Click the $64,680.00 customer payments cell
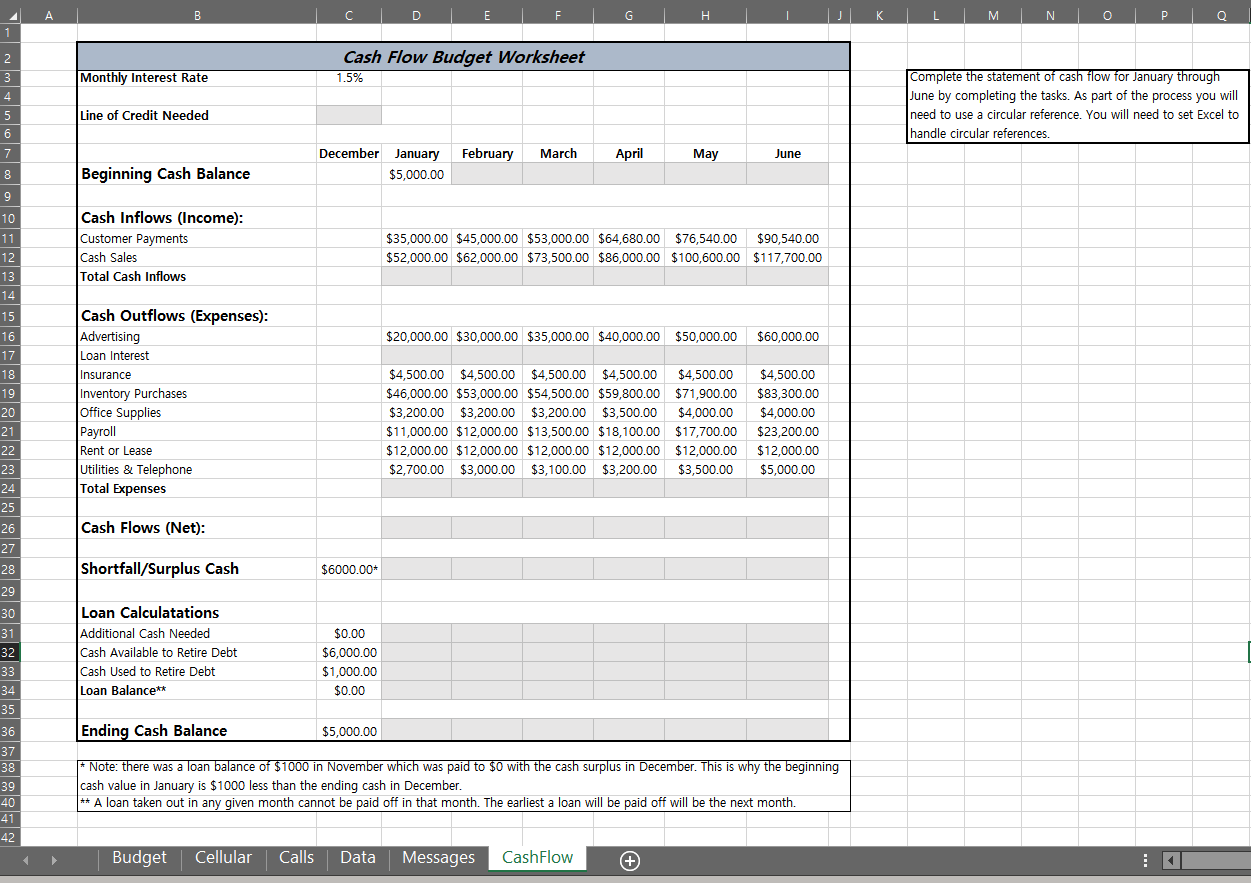 tap(629, 239)
